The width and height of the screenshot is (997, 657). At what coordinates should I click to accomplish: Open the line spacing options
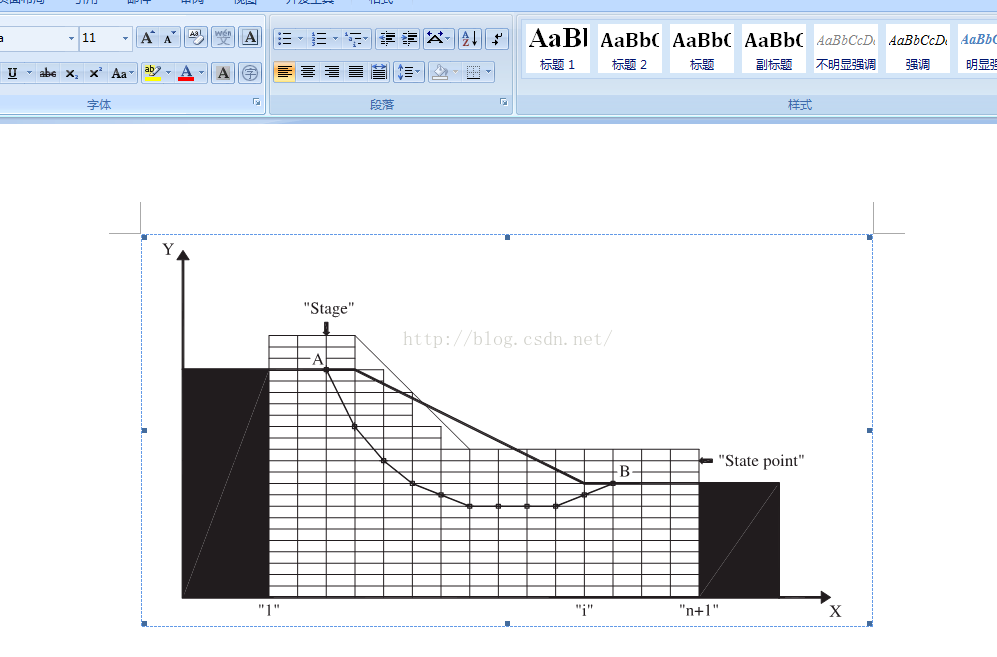pos(409,72)
